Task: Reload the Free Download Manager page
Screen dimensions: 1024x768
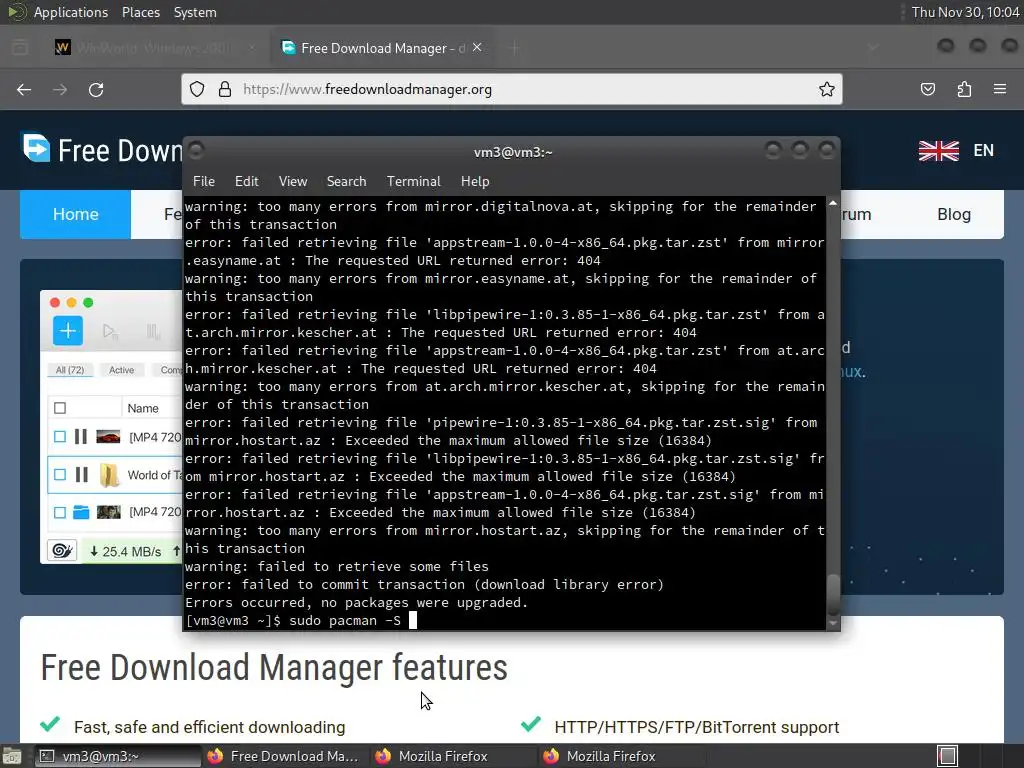Action: [x=96, y=89]
